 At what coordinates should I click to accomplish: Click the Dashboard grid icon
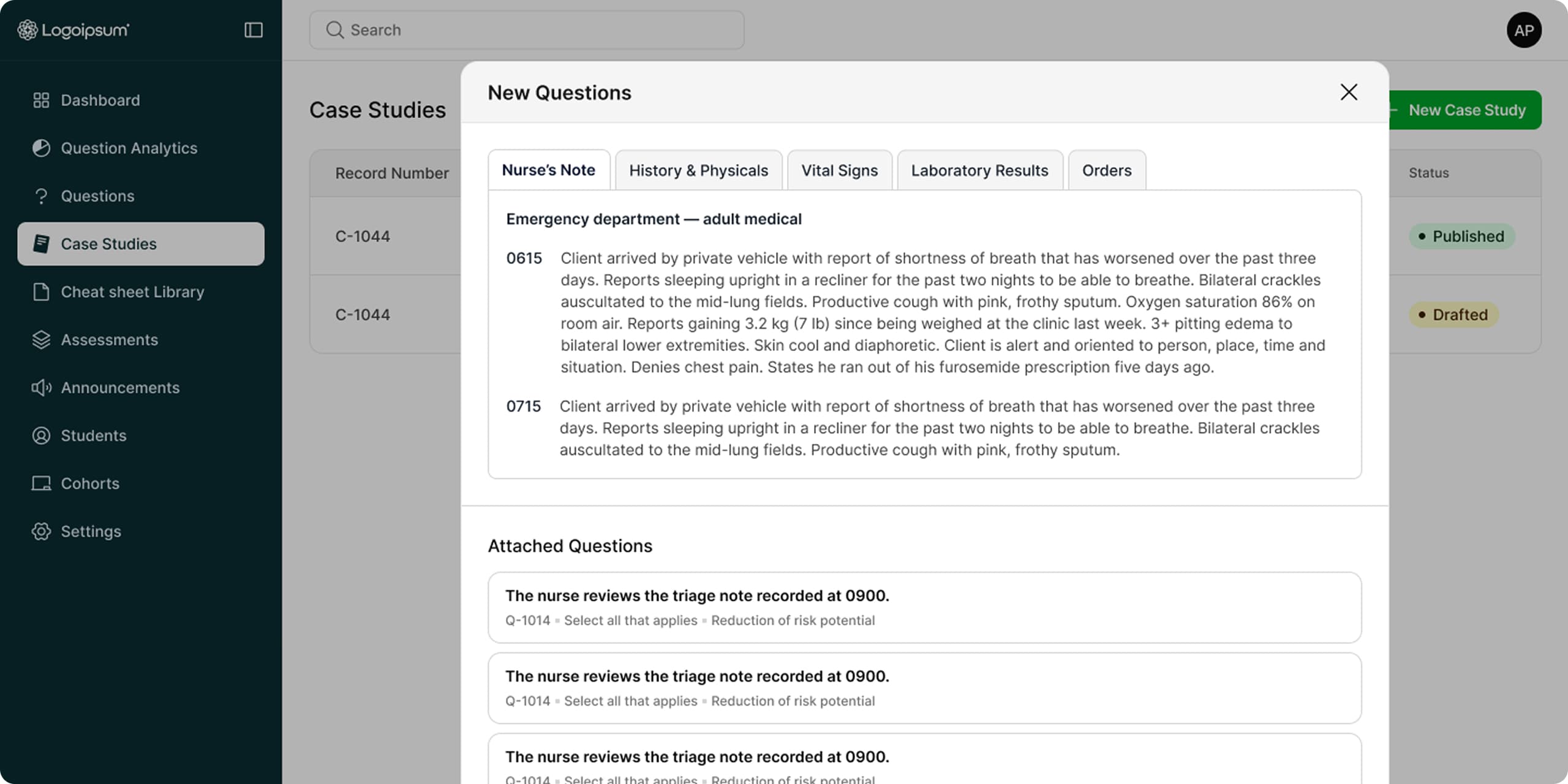pos(41,100)
